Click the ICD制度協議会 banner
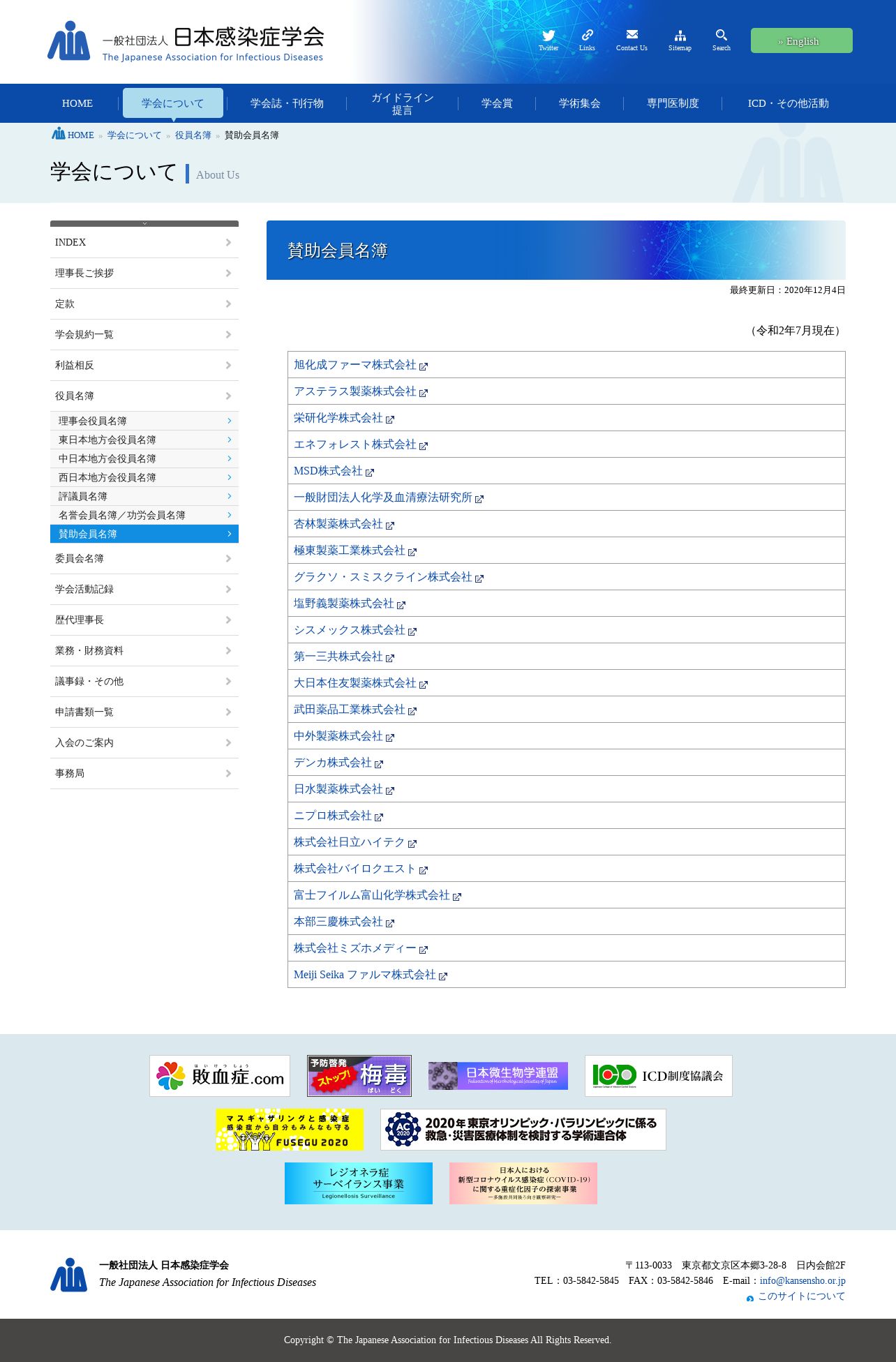896x1362 pixels. tap(659, 1076)
